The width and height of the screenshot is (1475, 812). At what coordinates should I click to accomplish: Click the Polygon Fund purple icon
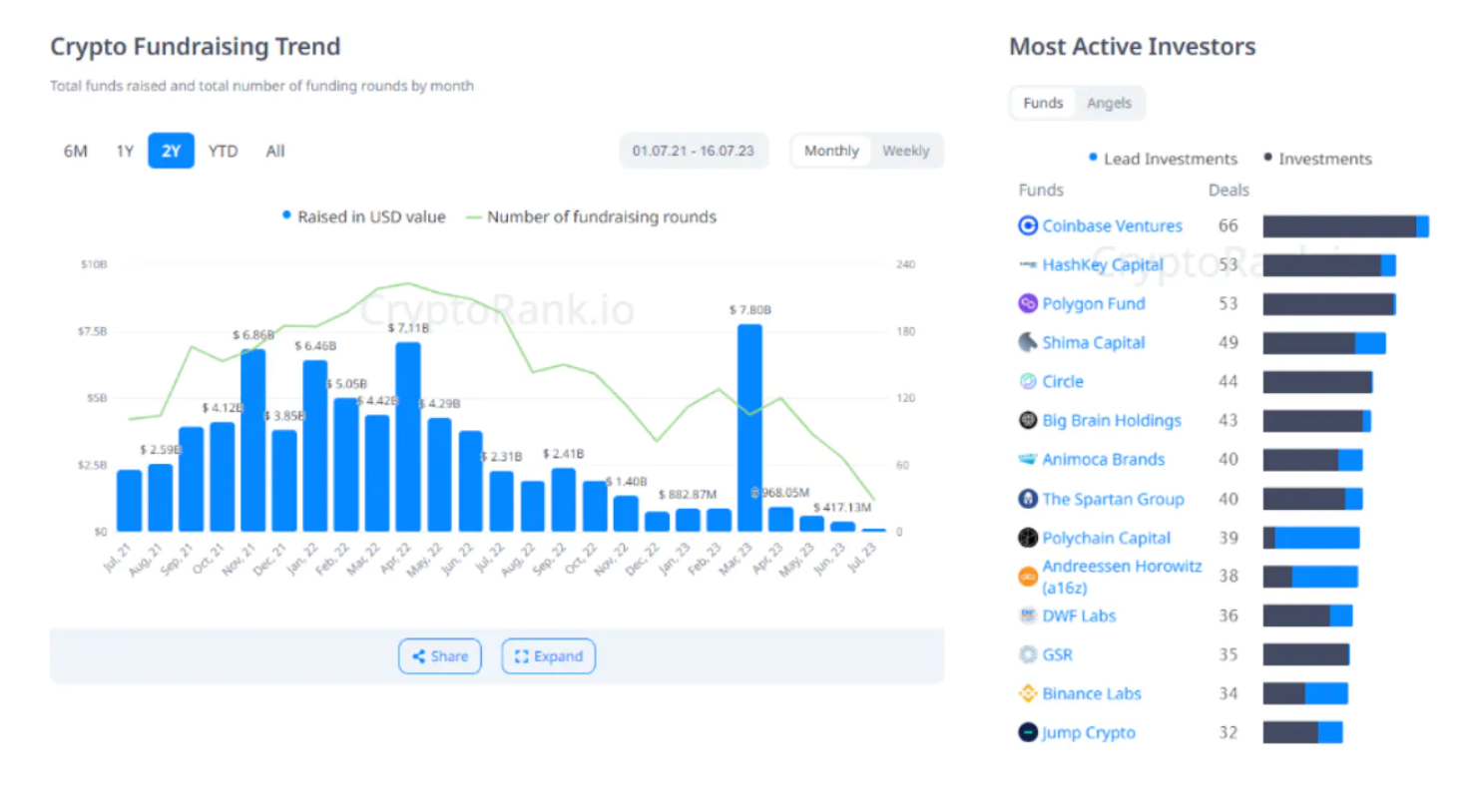click(x=1027, y=303)
